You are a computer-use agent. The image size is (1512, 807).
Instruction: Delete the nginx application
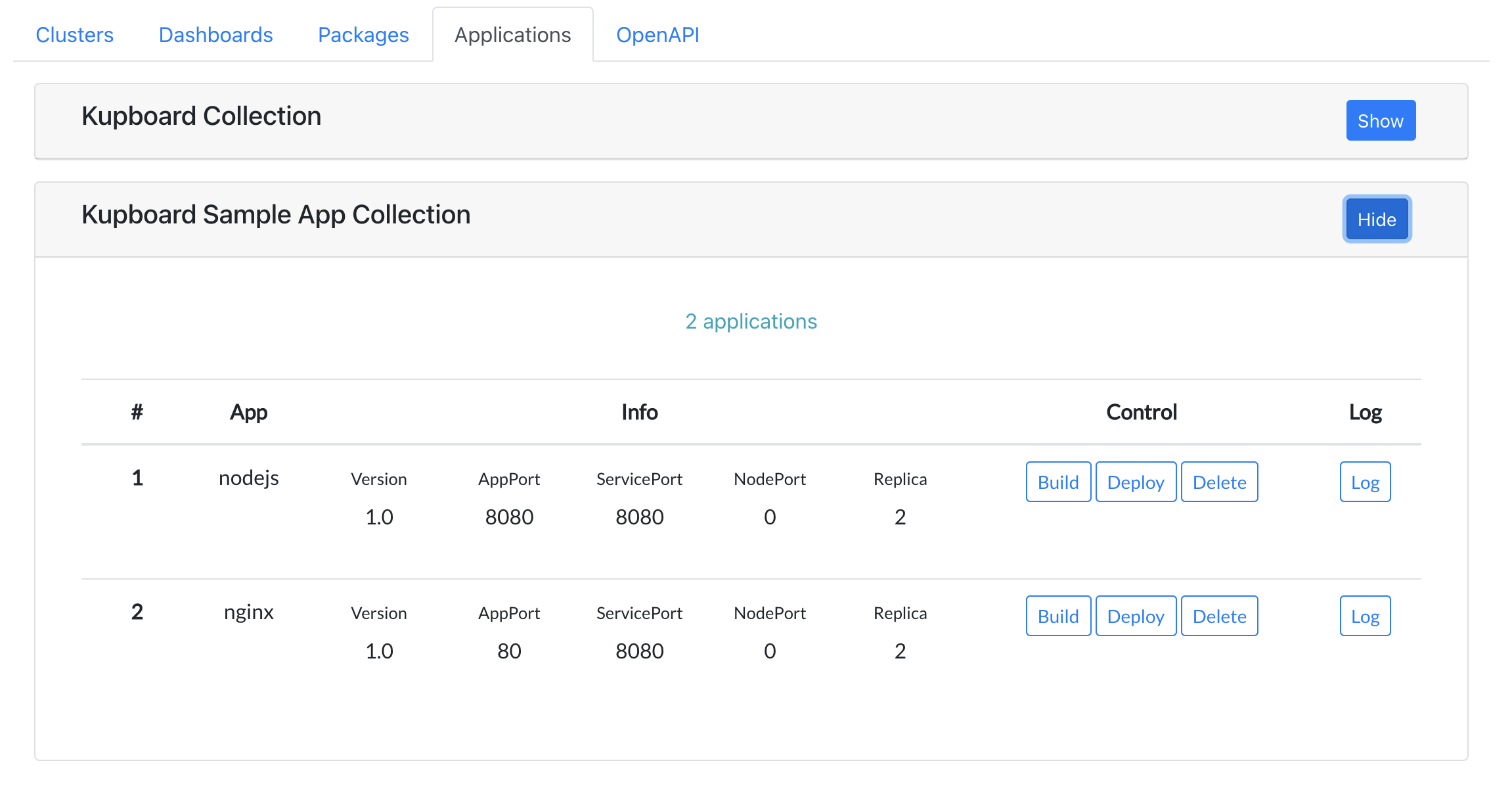[x=1219, y=616]
